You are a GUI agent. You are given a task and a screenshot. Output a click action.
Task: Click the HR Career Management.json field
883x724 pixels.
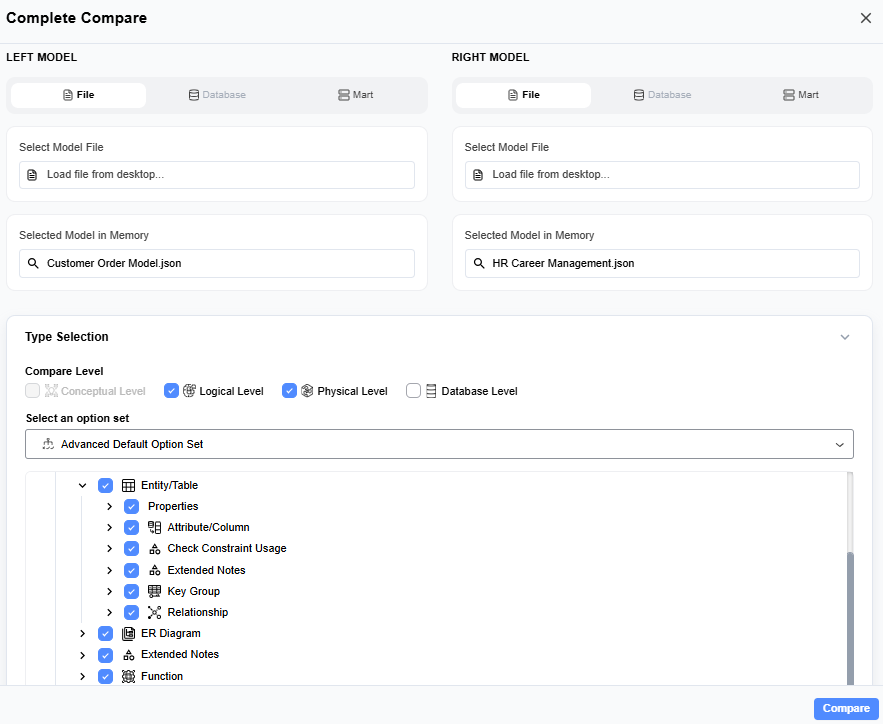662,263
